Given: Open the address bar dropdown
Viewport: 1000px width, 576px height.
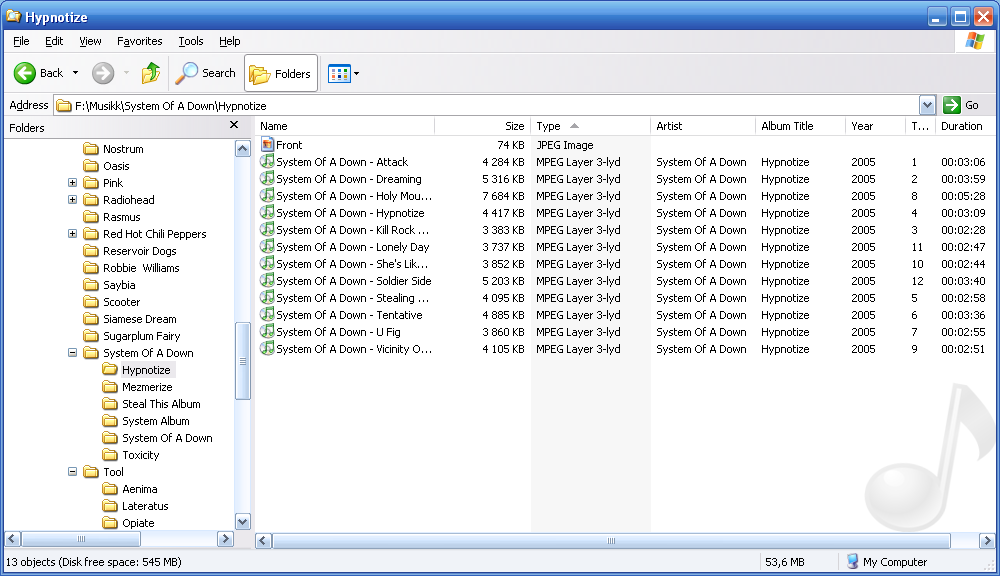Looking at the screenshot, I should [x=927, y=105].
